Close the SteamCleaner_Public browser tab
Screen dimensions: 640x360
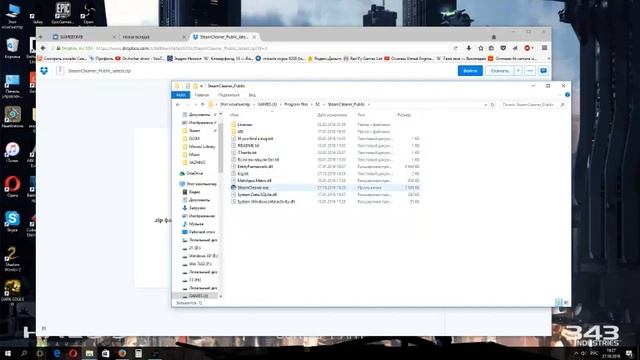pyautogui.click(x=254, y=37)
